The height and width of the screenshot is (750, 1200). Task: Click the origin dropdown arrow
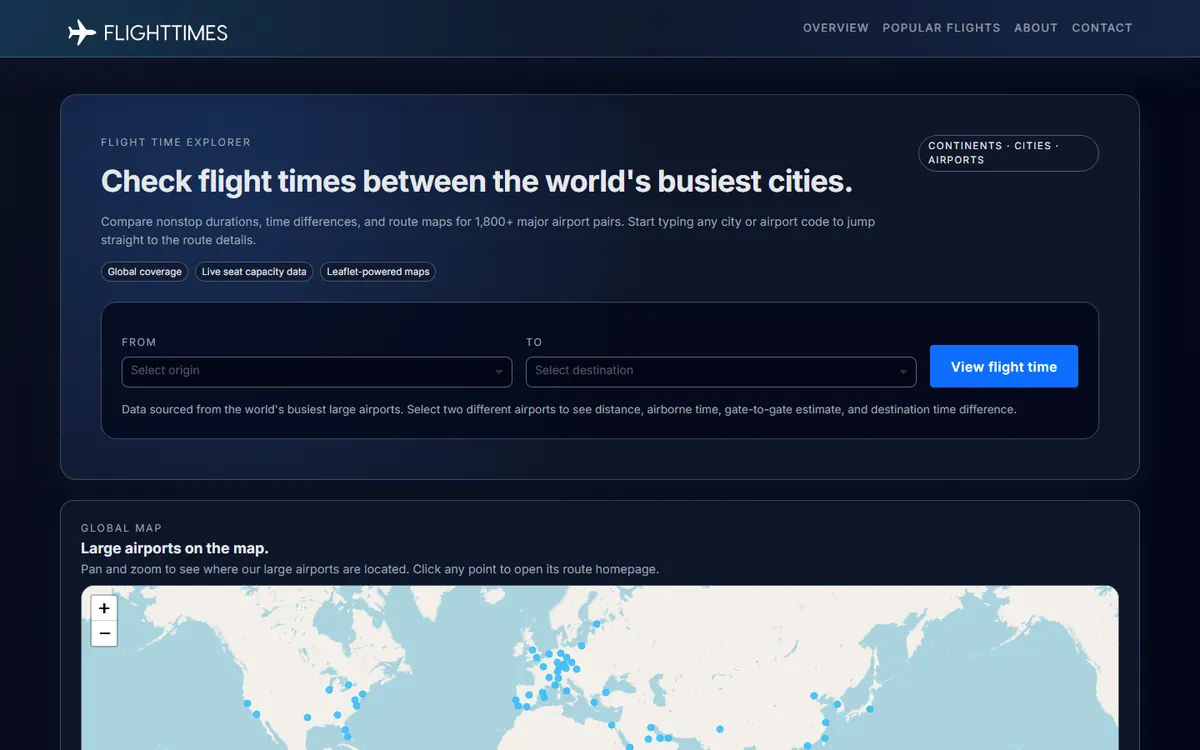[x=499, y=373]
